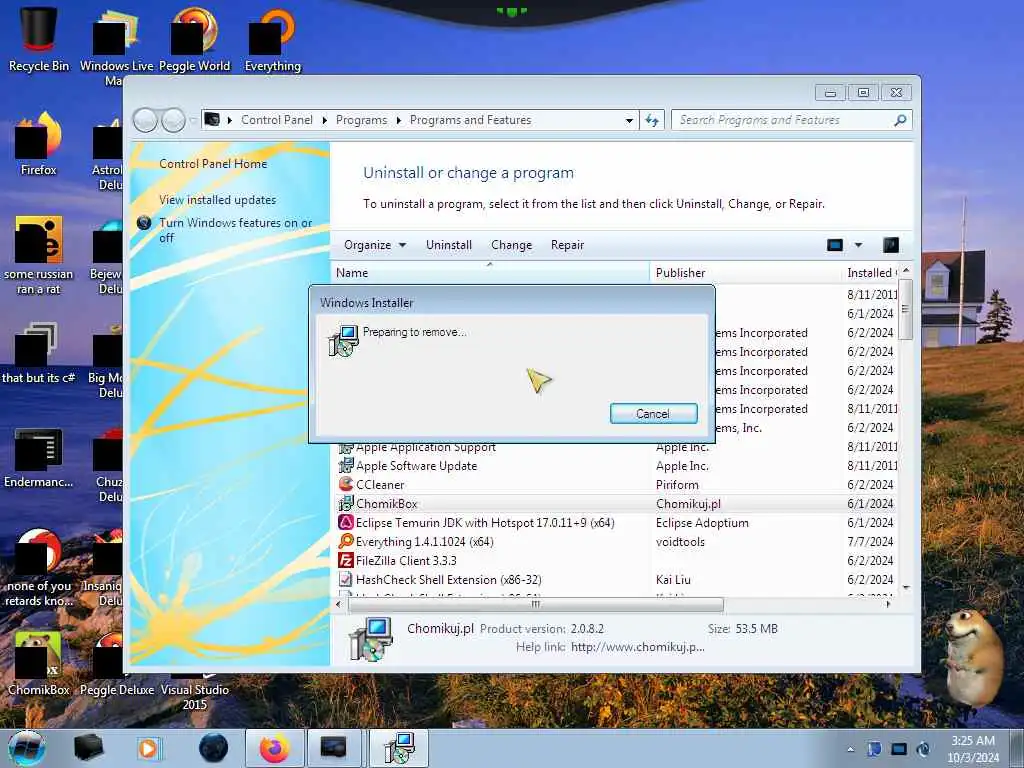This screenshot has width=1024, height=768.
Task: Click Programs in the address breadcrumb
Action: (x=361, y=120)
